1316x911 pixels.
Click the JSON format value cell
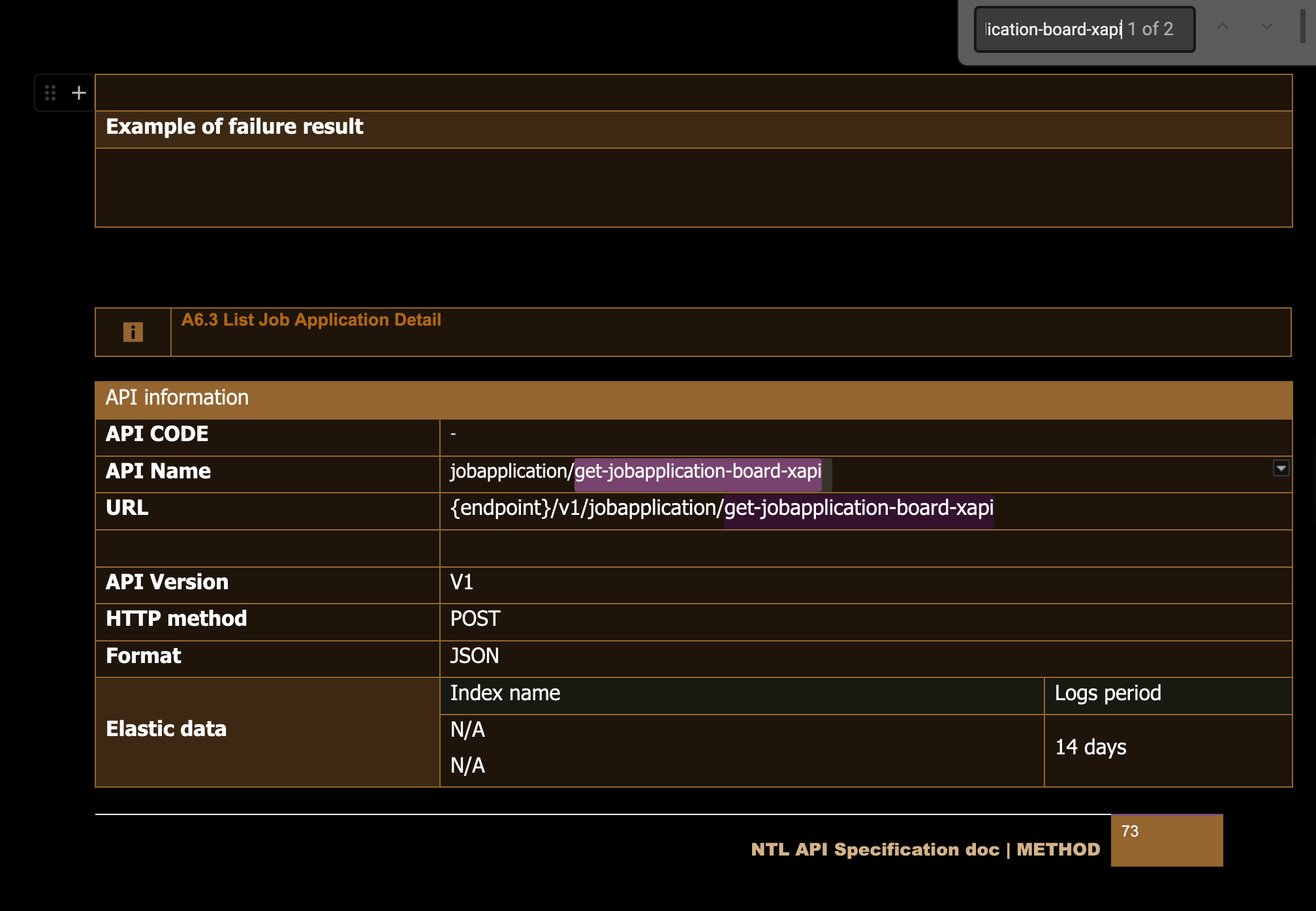coord(475,656)
